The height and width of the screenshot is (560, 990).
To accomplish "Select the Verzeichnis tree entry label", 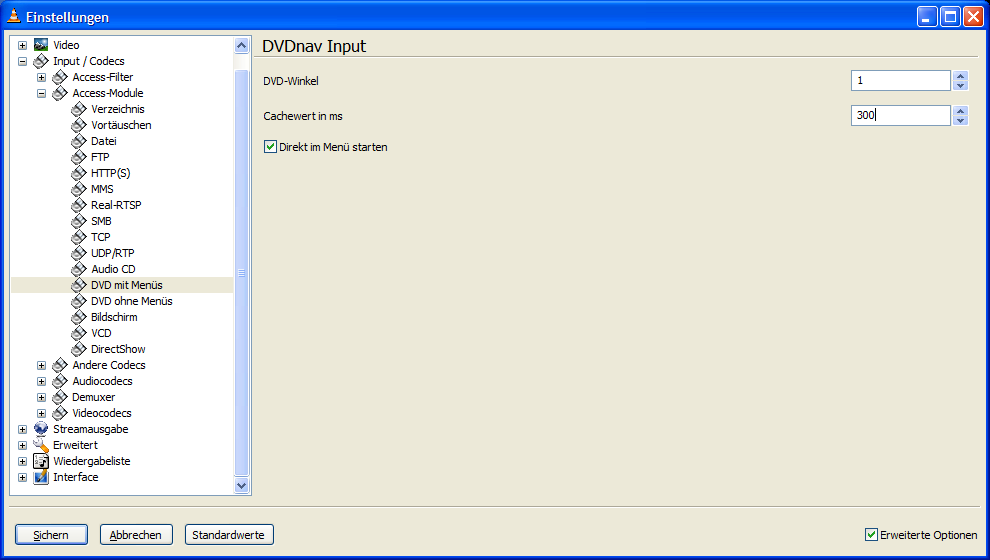I will (x=117, y=109).
